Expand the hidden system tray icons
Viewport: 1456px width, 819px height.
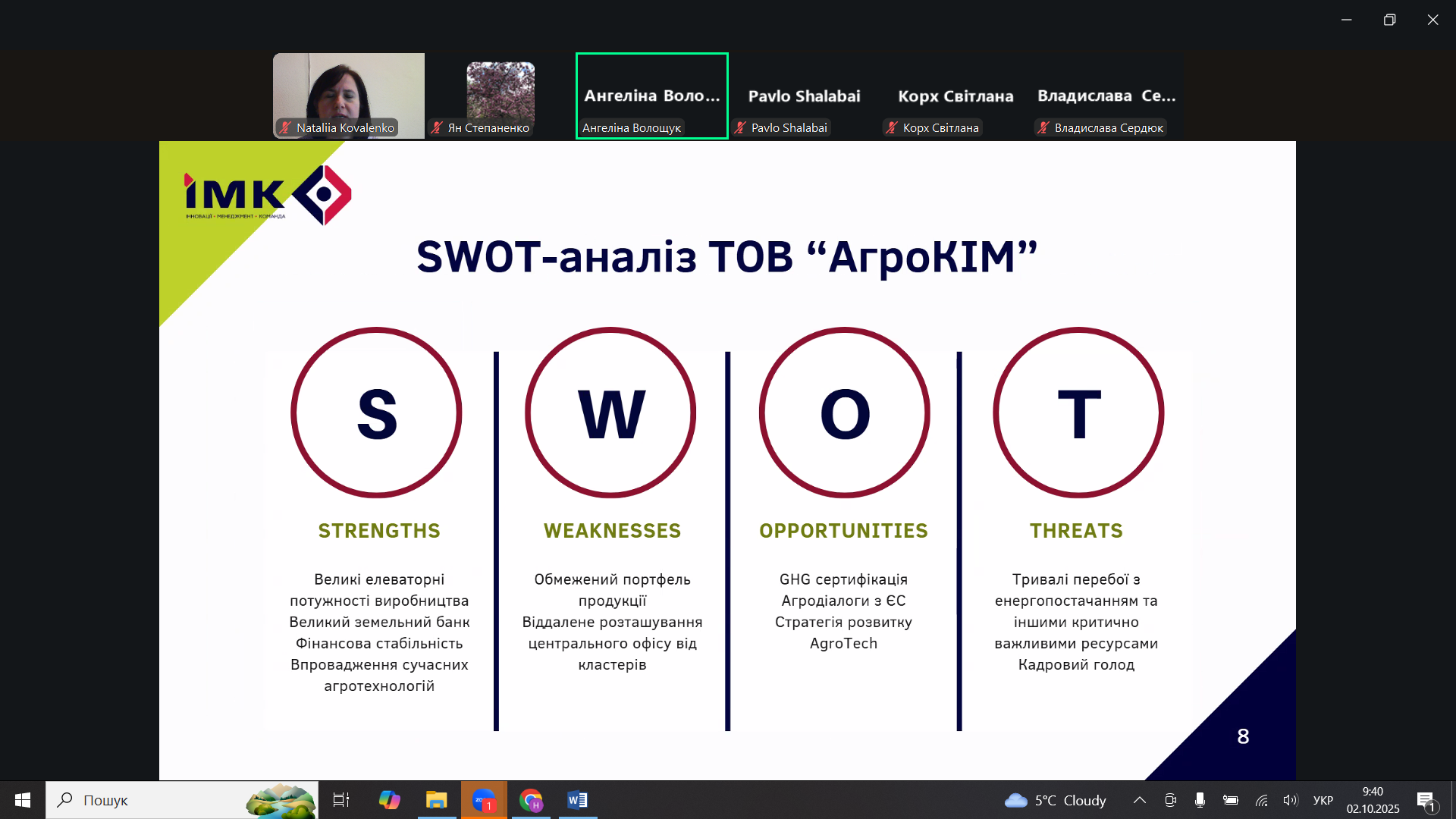point(1139,800)
